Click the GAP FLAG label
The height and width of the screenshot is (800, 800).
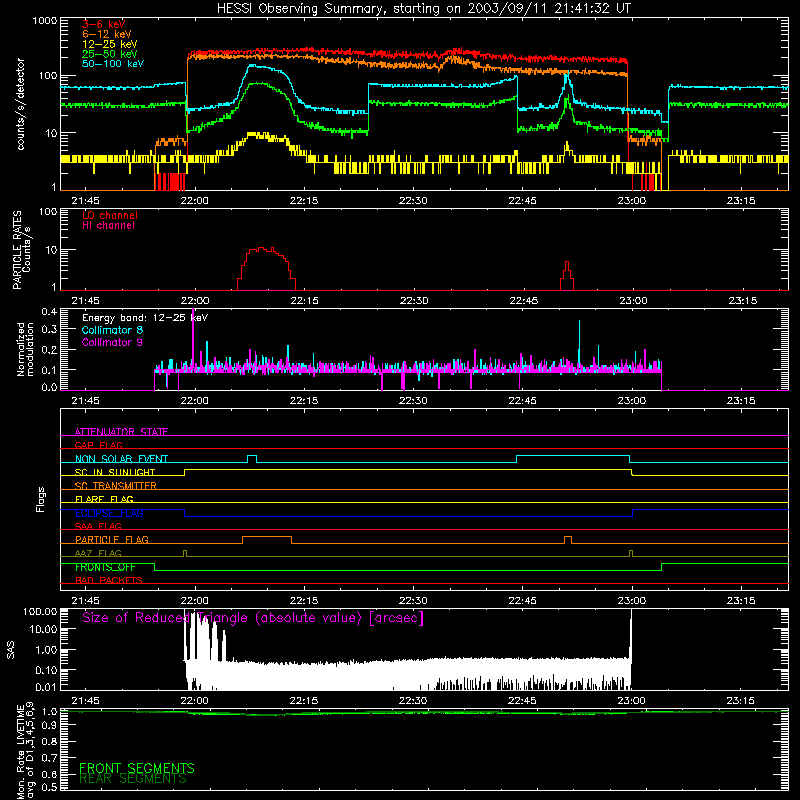click(98, 445)
